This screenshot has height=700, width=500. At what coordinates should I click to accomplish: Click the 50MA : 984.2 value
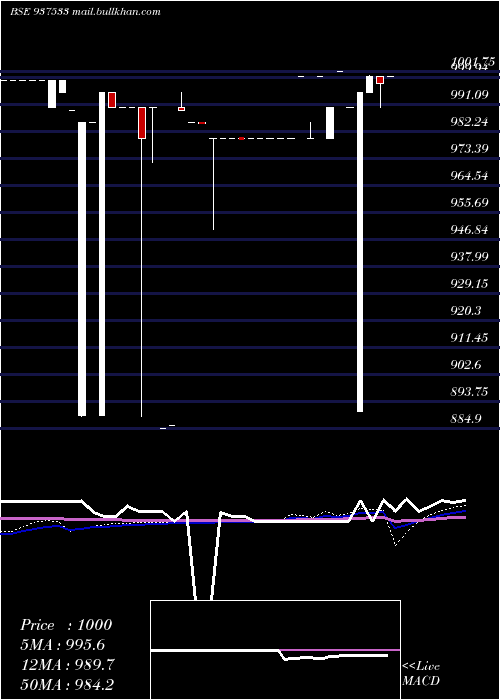(69, 685)
